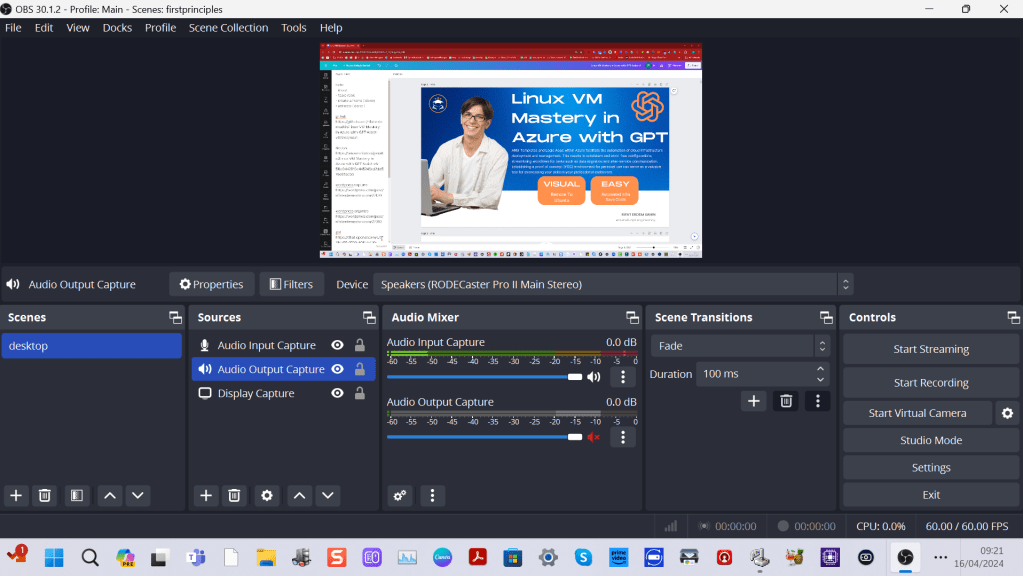The image size is (1023, 576).
Task: Open the Profile menu
Action: (160, 27)
